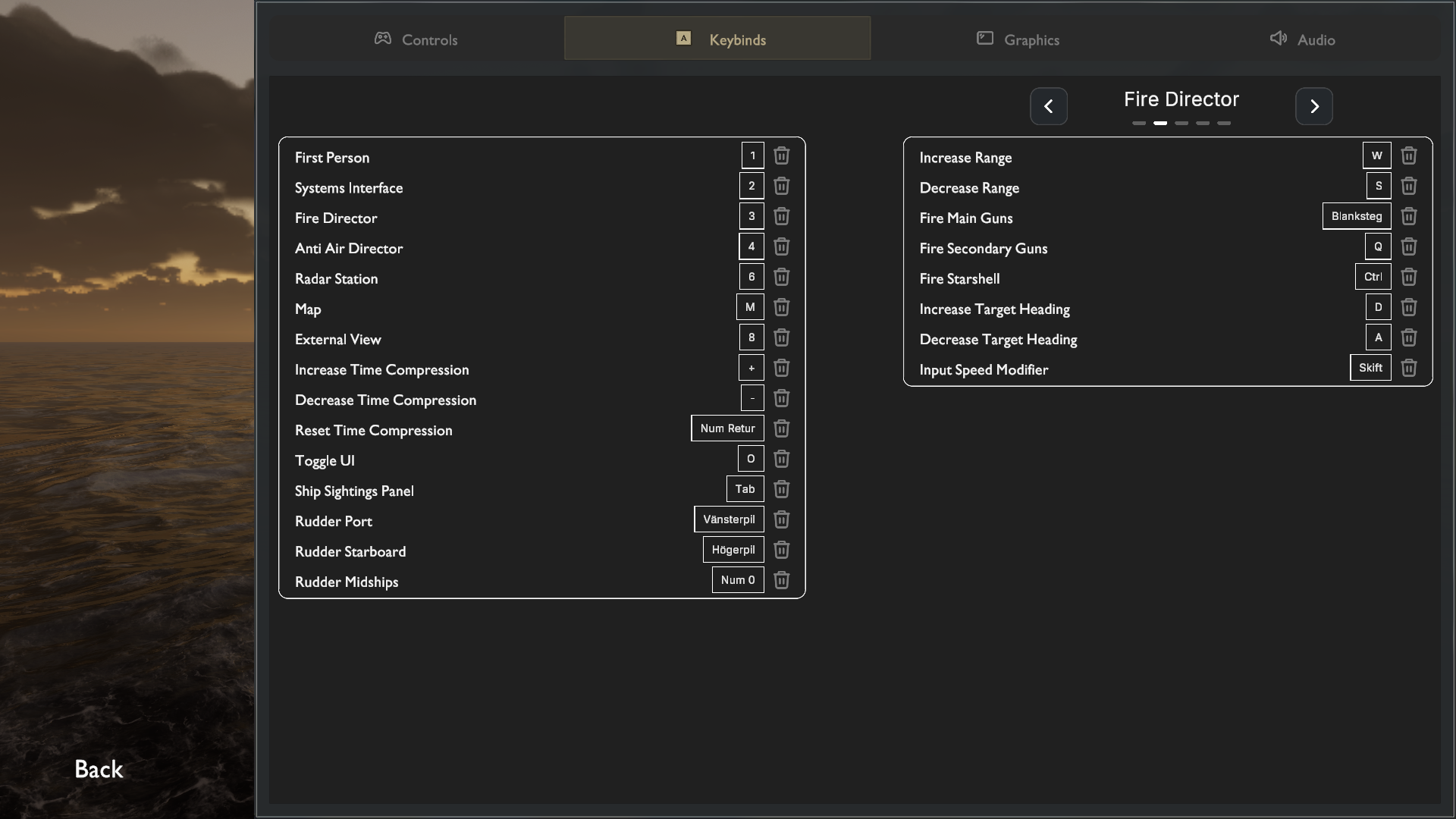Go to next keybind category
The height and width of the screenshot is (819, 1456).
pos(1313,106)
